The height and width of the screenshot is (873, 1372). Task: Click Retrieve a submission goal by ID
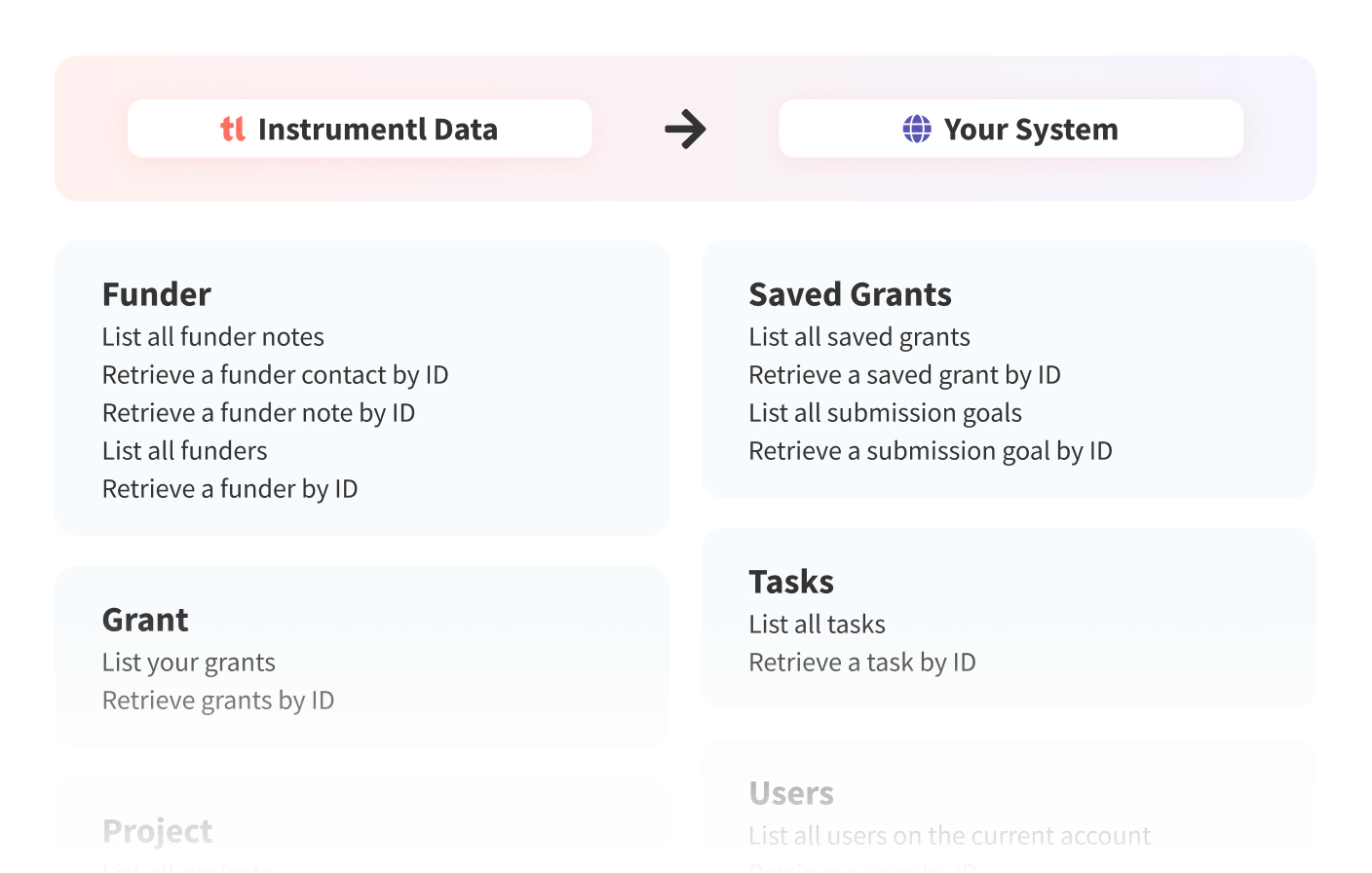pos(931,451)
